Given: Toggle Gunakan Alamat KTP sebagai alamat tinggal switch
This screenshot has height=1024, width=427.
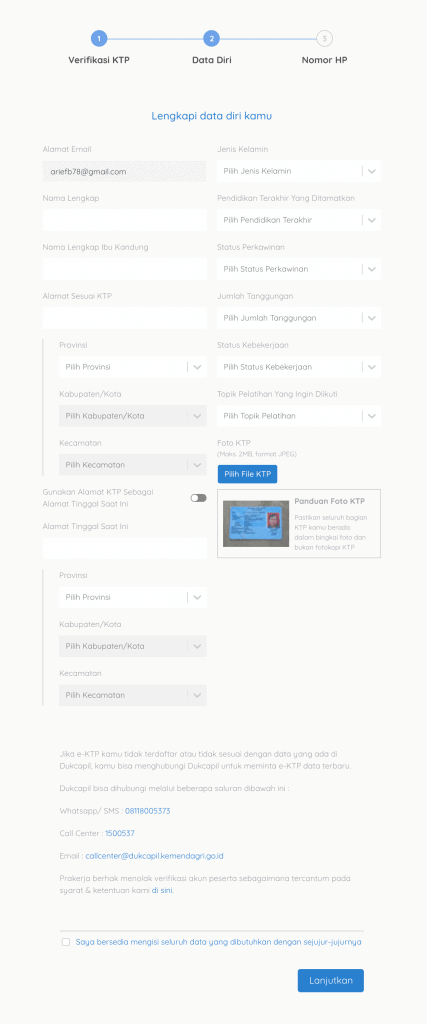Looking at the screenshot, I should pyautogui.click(x=198, y=498).
